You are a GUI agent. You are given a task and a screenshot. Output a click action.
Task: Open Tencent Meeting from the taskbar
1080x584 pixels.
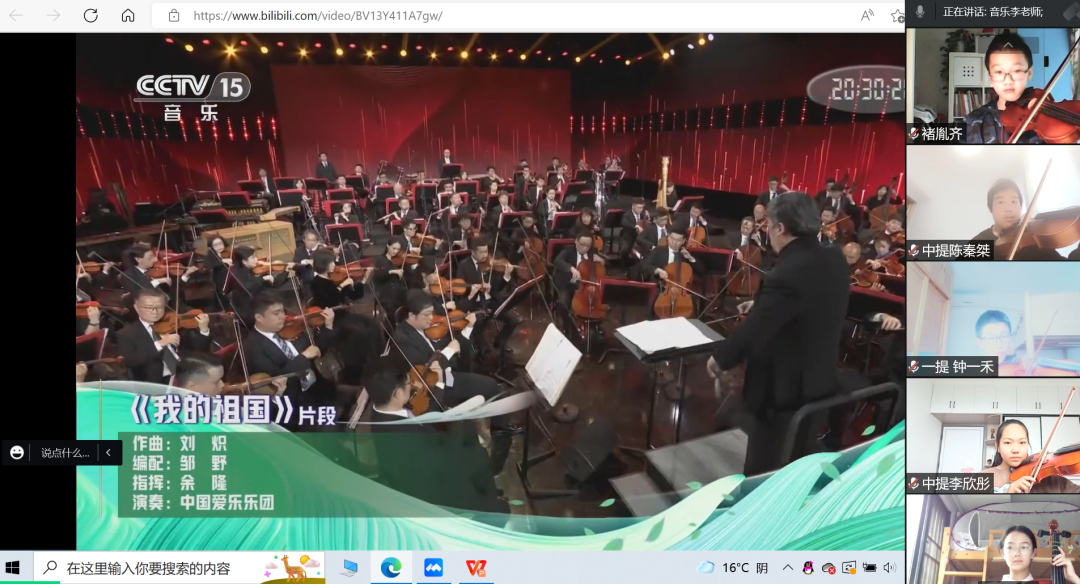pos(433,568)
